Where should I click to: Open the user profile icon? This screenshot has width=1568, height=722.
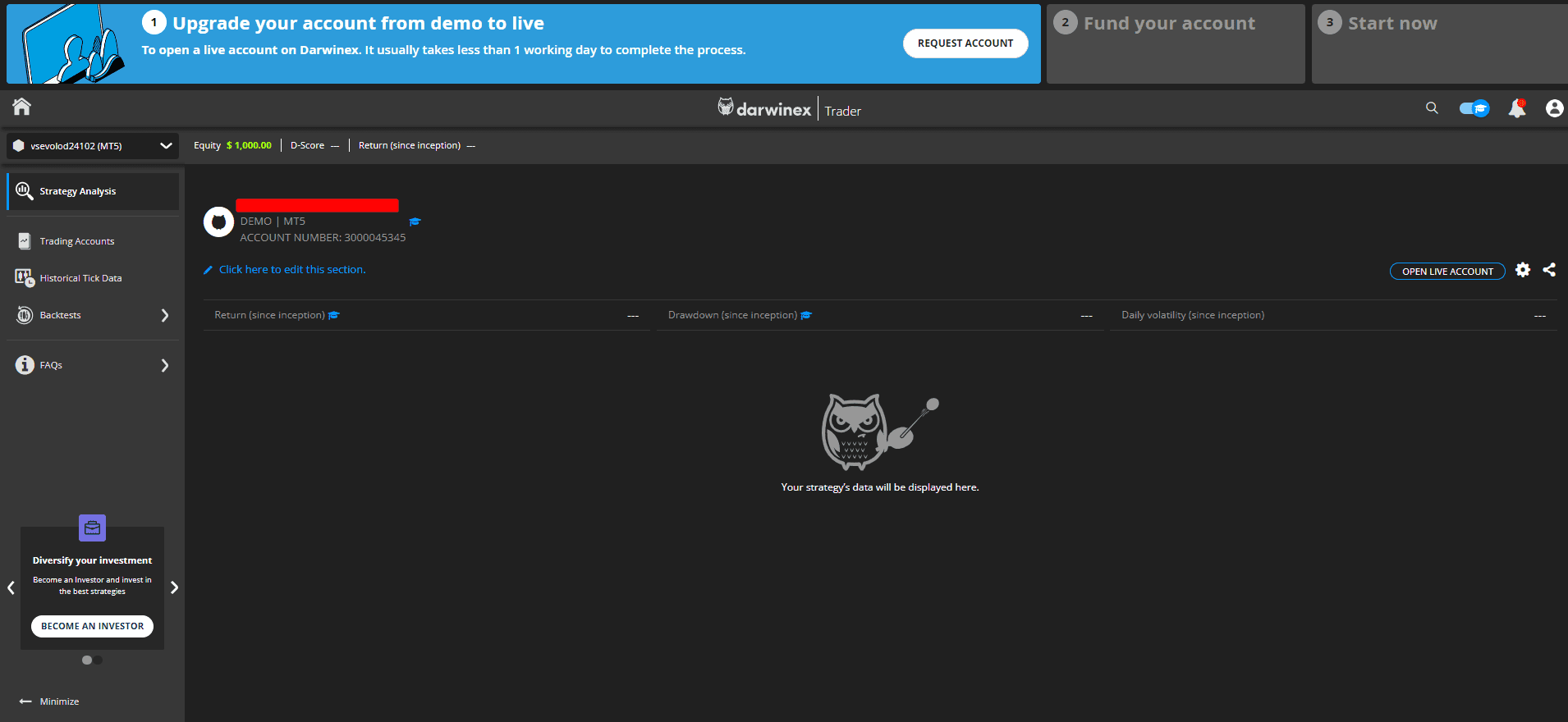tap(1554, 108)
